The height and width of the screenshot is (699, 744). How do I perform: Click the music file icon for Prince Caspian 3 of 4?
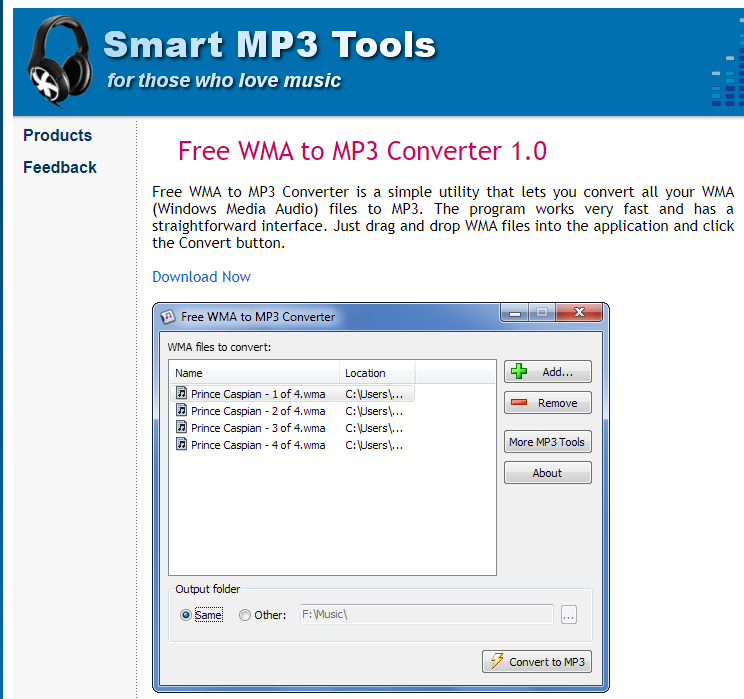181,427
